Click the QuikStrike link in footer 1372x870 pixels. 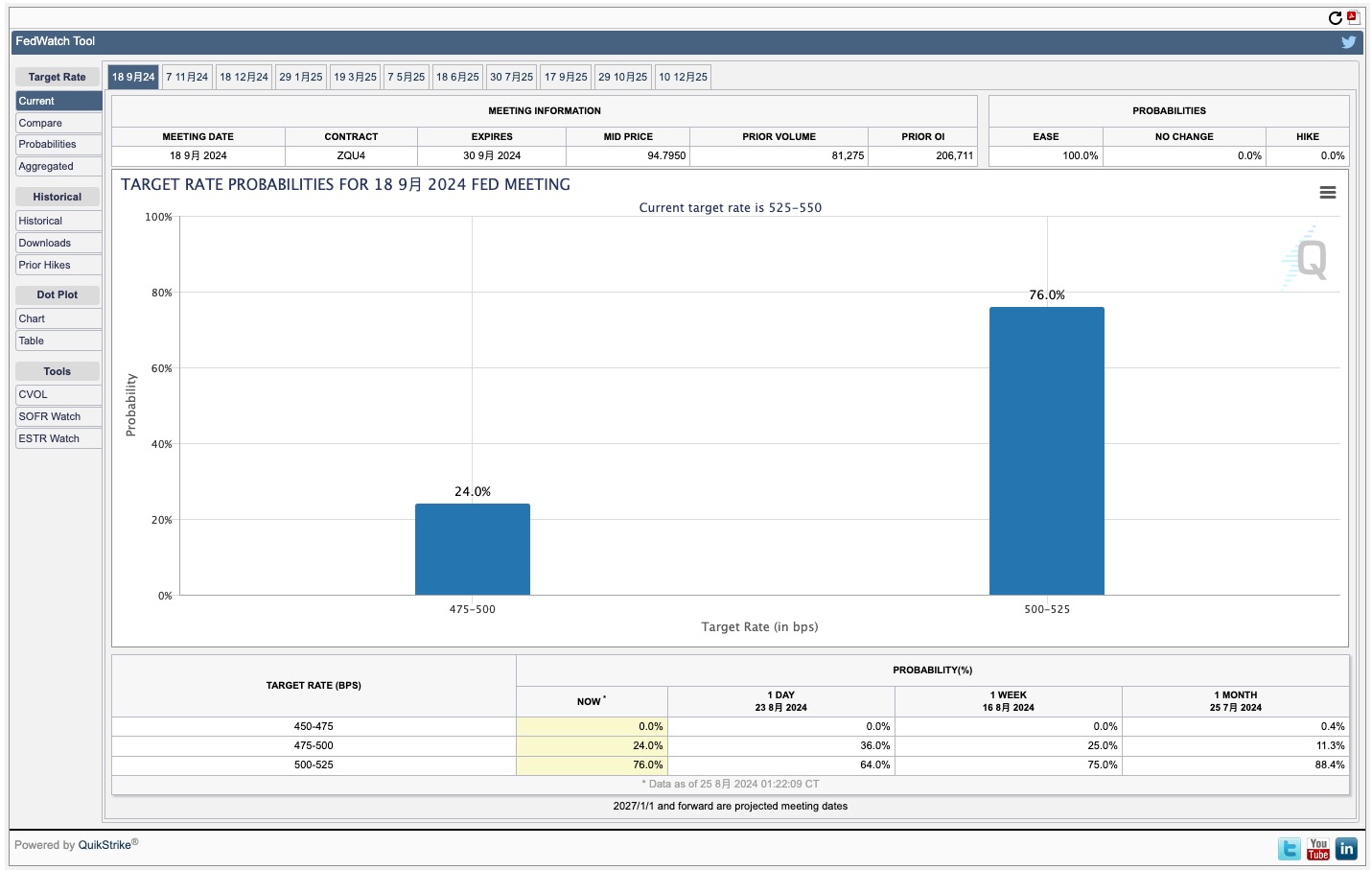[x=105, y=845]
